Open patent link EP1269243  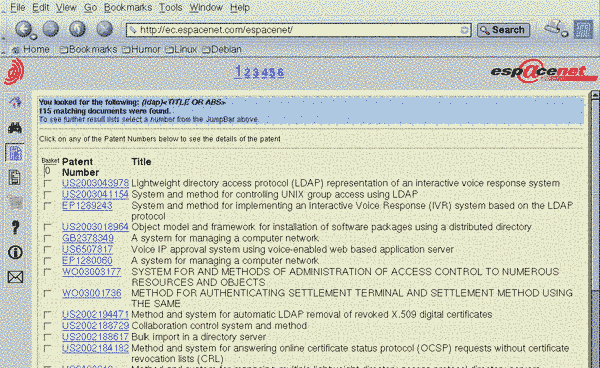[87, 206]
